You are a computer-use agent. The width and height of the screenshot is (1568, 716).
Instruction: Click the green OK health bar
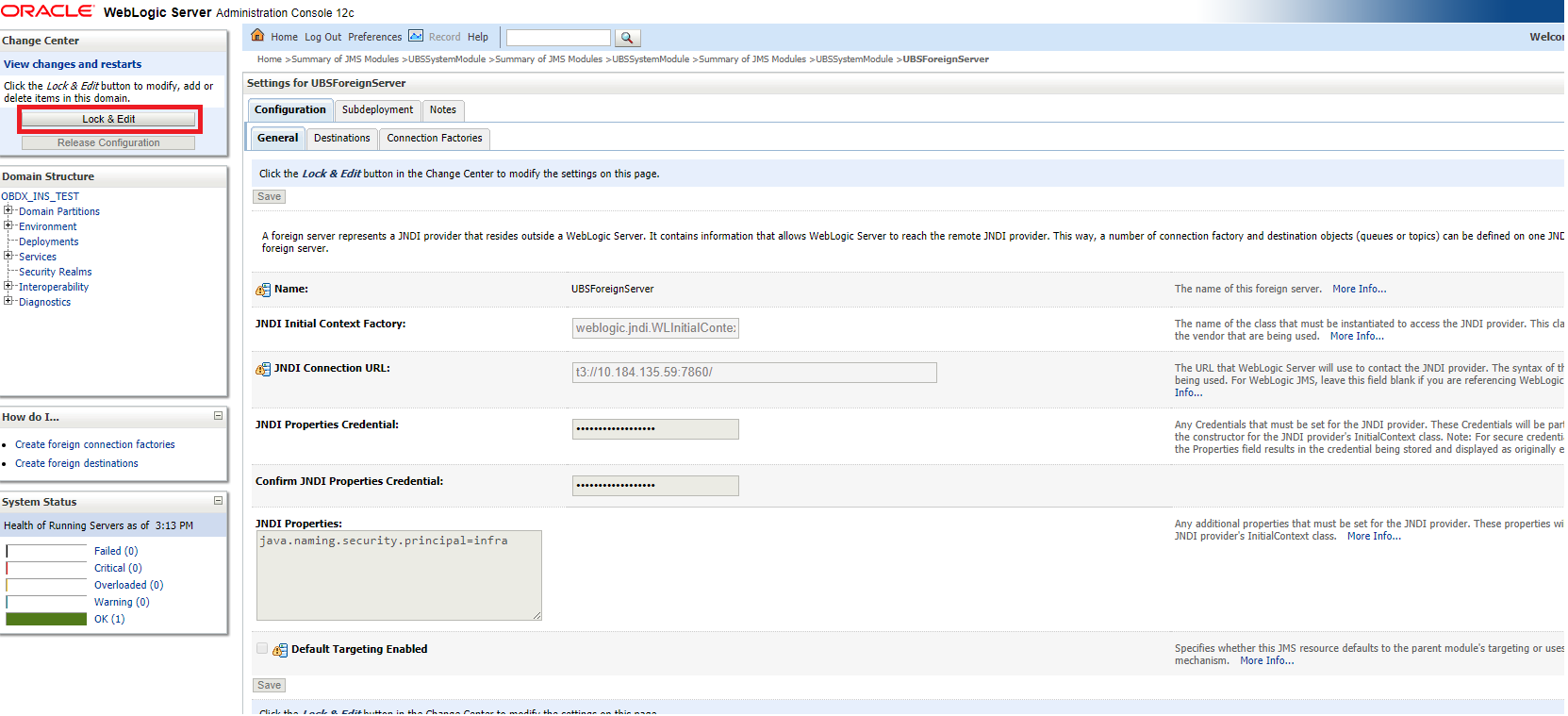46,619
